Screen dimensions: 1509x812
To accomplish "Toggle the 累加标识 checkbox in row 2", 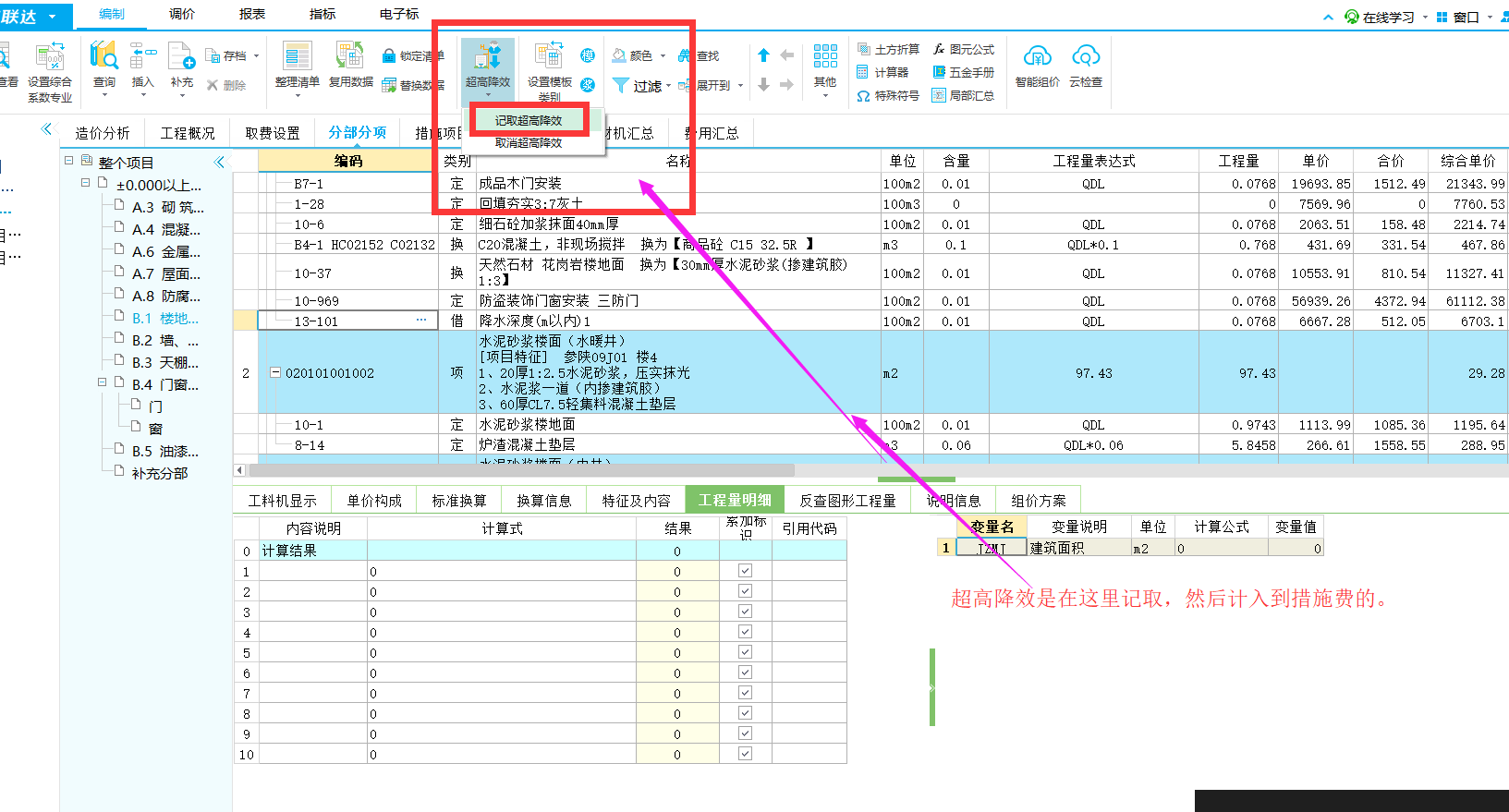I will pos(745,591).
